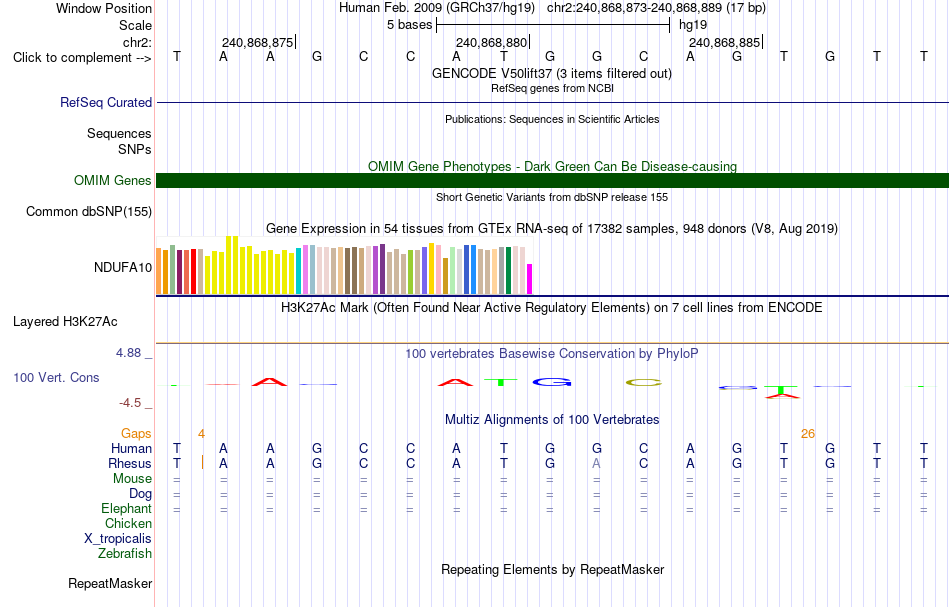Select the Mouse species row label

coord(132,479)
